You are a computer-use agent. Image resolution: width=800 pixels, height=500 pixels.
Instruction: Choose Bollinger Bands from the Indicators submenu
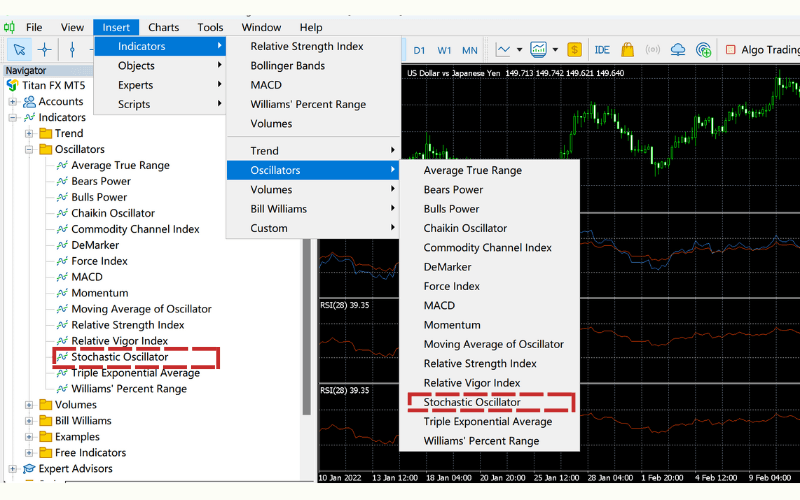click(x=287, y=66)
